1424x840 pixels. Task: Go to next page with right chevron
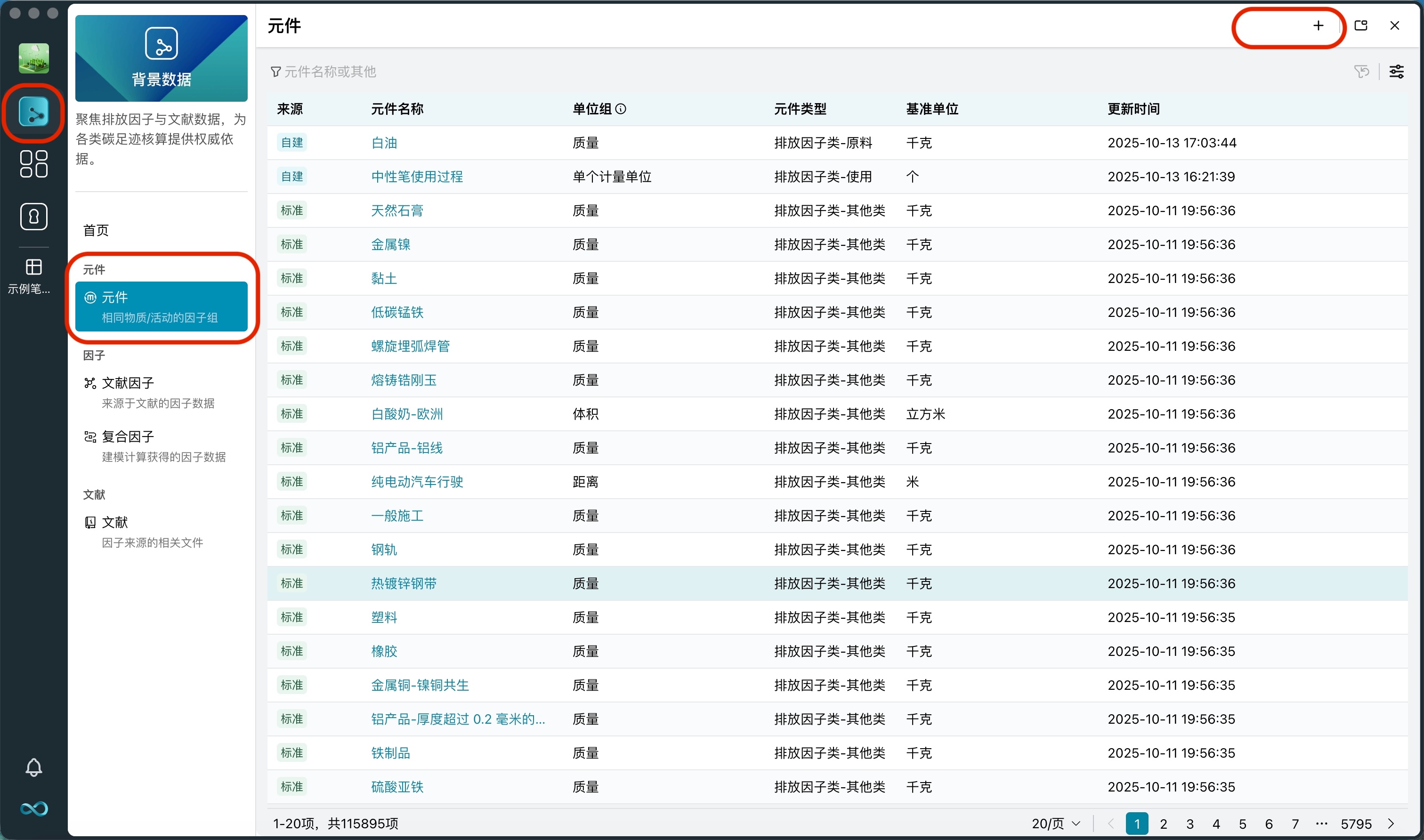1391,823
